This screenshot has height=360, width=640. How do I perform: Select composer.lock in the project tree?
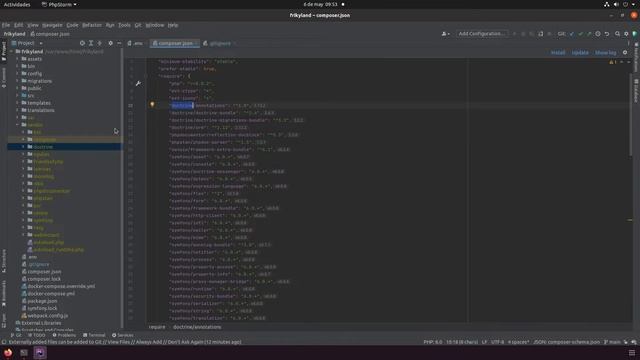pyautogui.click(x=44, y=279)
